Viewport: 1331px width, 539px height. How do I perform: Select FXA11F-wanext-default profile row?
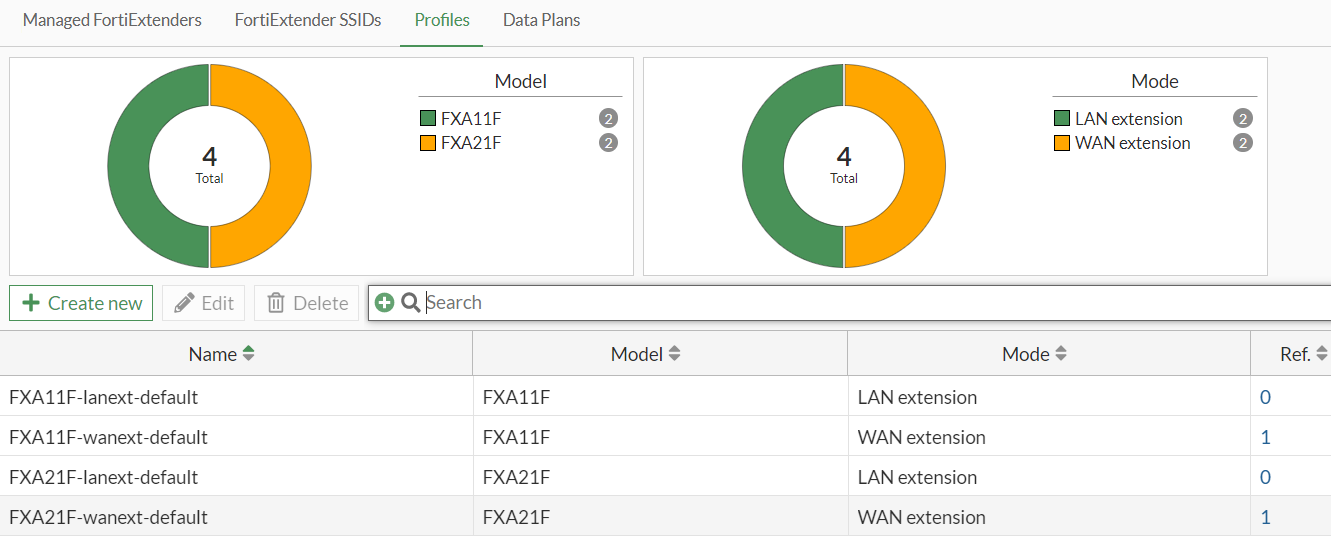[665, 437]
